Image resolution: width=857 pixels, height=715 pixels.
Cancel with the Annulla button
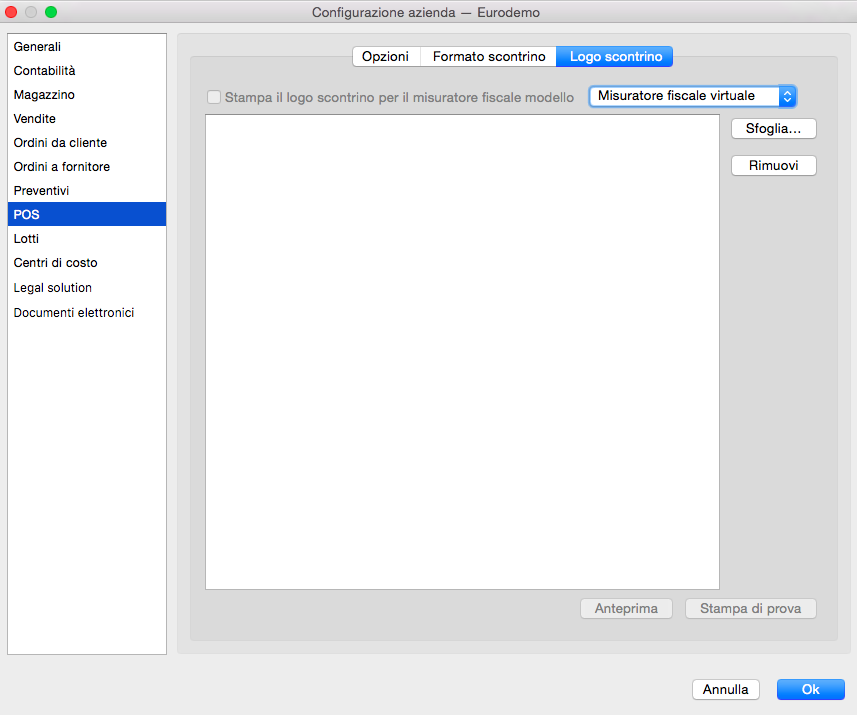point(726,690)
